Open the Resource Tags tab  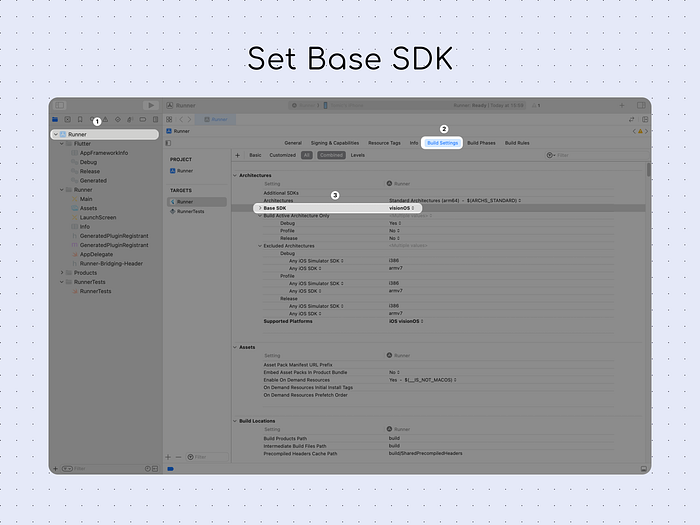point(384,143)
